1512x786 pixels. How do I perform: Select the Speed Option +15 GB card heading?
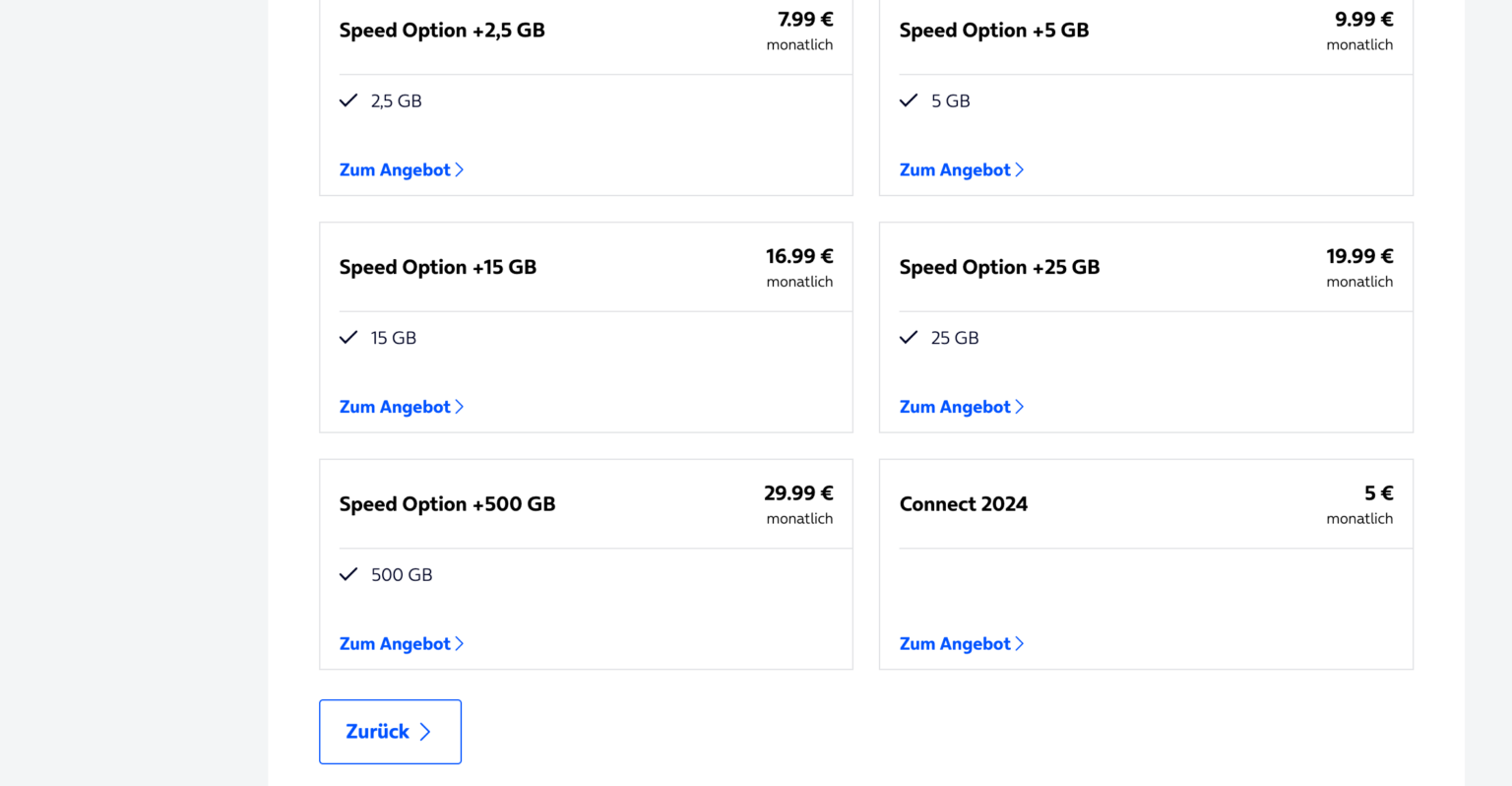pyautogui.click(x=437, y=267)
